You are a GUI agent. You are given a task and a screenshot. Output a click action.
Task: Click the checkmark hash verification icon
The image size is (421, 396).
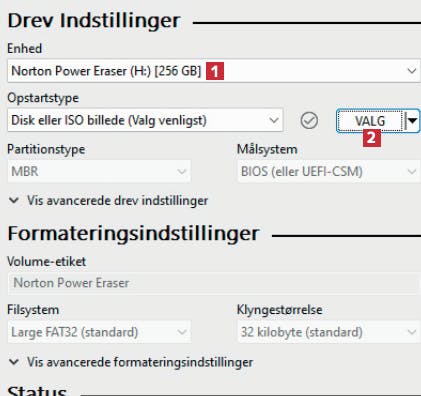309,120
